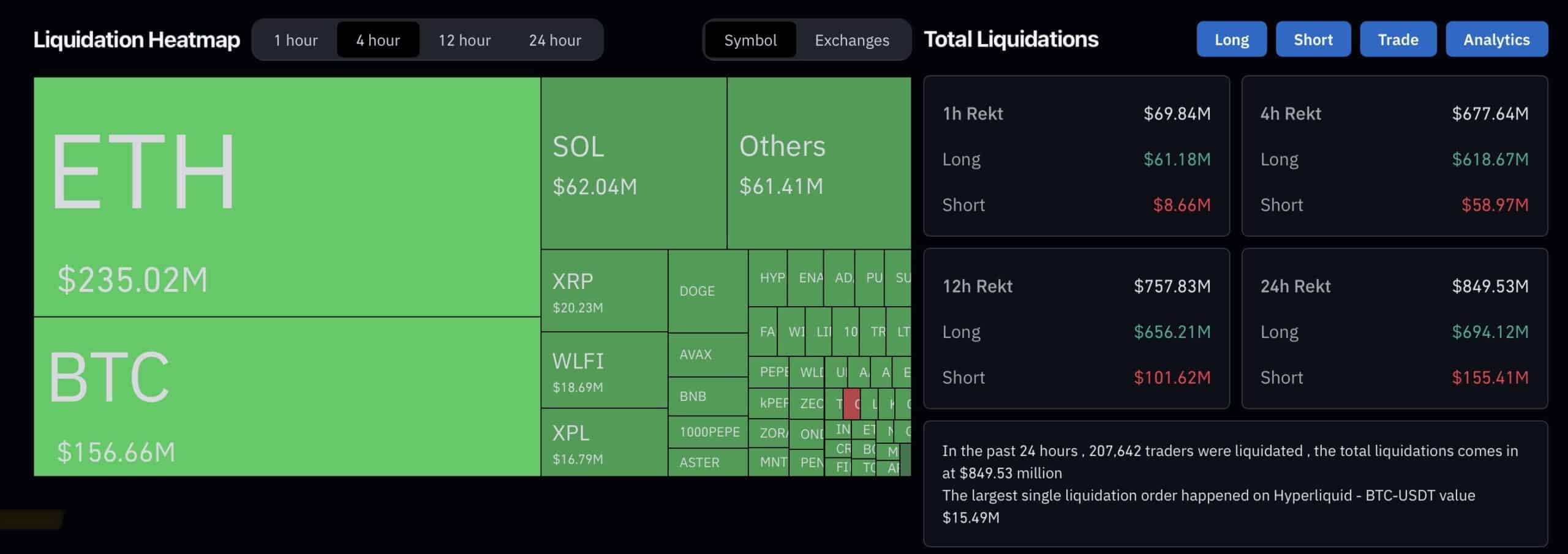Select the SOL heatmap block
Screen dimensions: 1568x554
(633, 163)
